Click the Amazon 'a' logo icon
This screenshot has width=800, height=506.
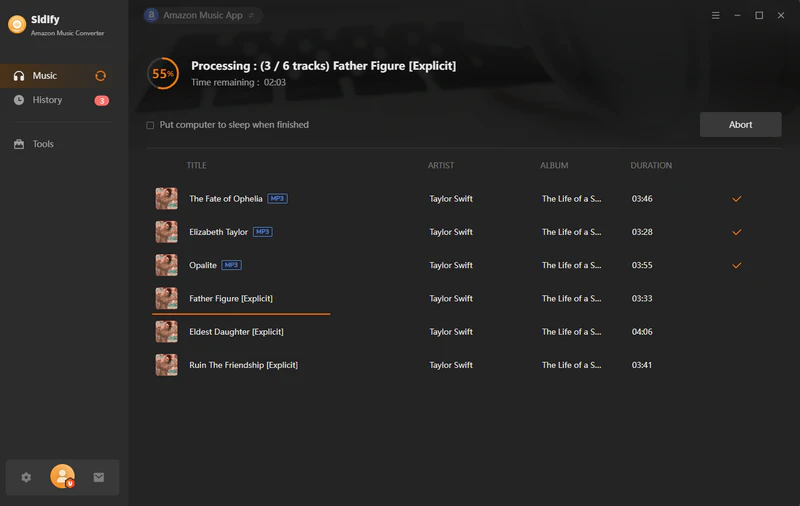(151, 15)
